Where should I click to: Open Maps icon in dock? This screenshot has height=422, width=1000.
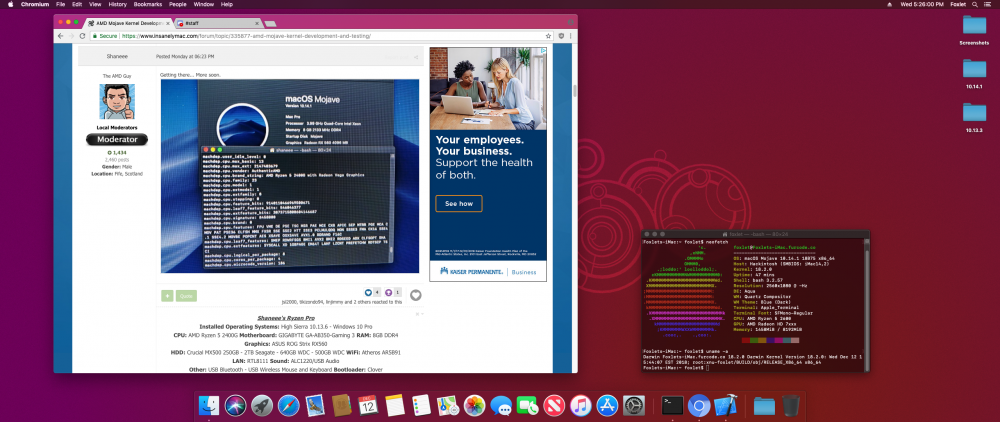click(448, 405)
